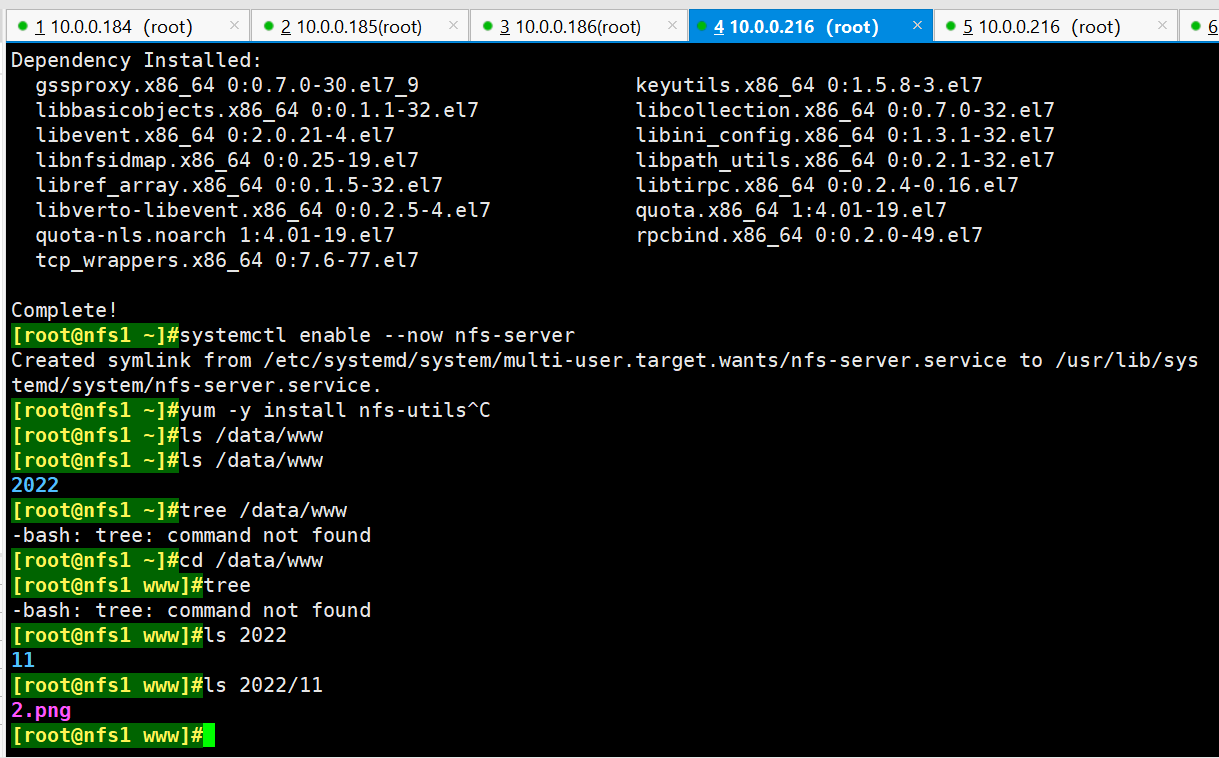Click the 'ls 2022' command text
The width and height of the screenshot is (1219, 758).
246,635
